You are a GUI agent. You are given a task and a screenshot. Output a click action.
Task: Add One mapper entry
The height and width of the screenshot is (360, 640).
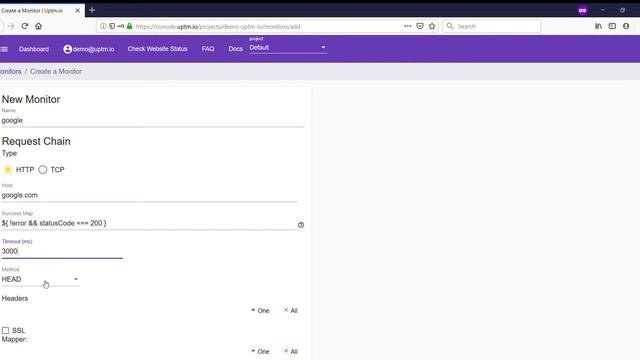point(260,351)
